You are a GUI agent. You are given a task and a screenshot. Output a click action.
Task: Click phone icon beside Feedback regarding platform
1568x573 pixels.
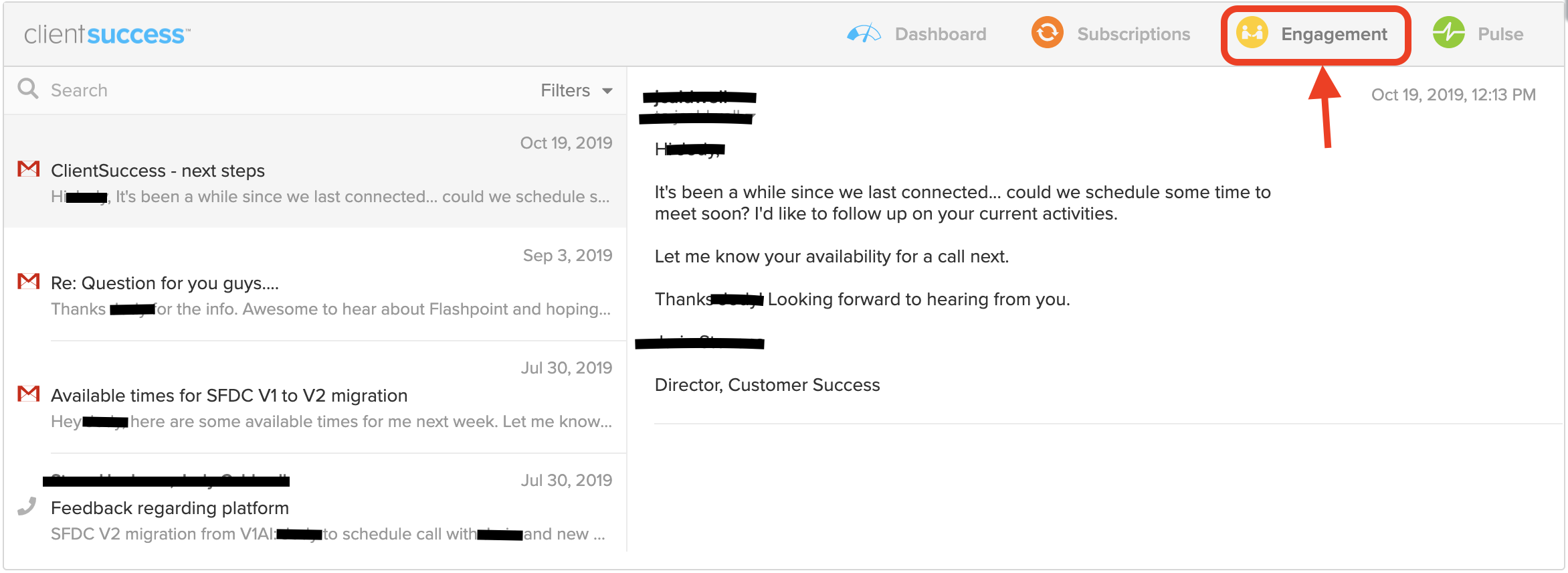[27, 506]
